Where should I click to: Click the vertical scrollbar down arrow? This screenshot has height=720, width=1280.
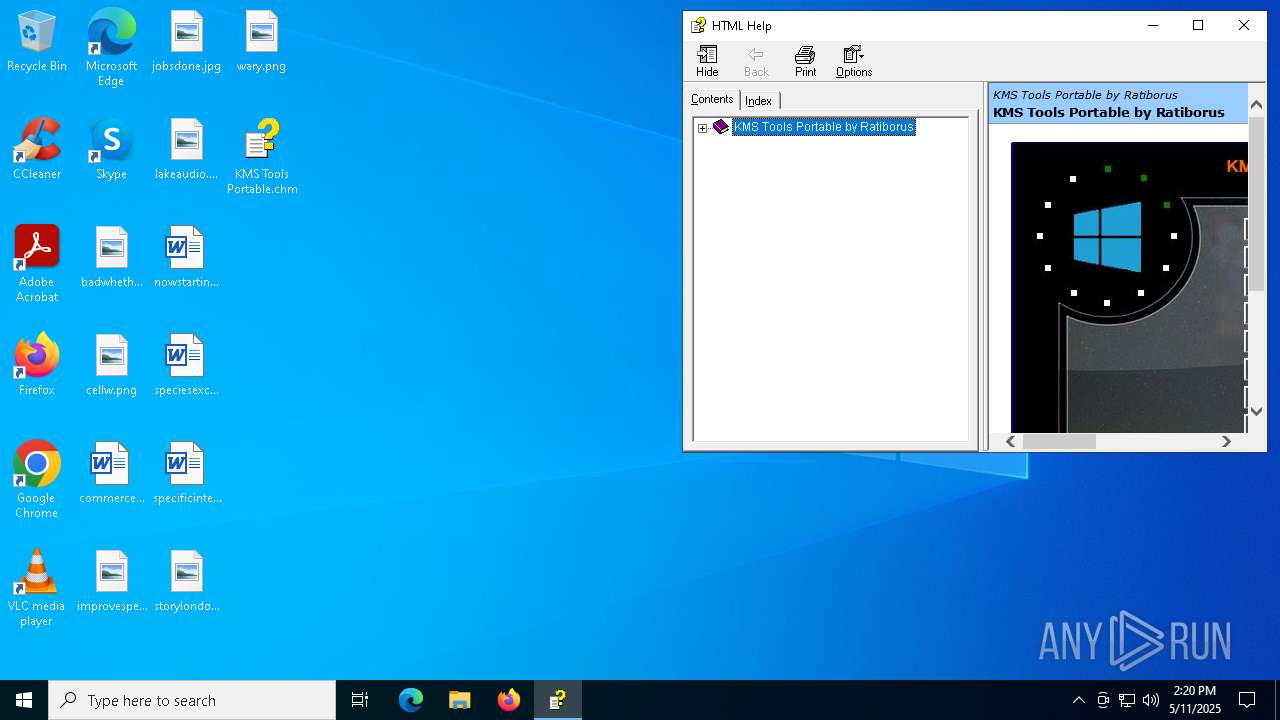(1257, 411)
